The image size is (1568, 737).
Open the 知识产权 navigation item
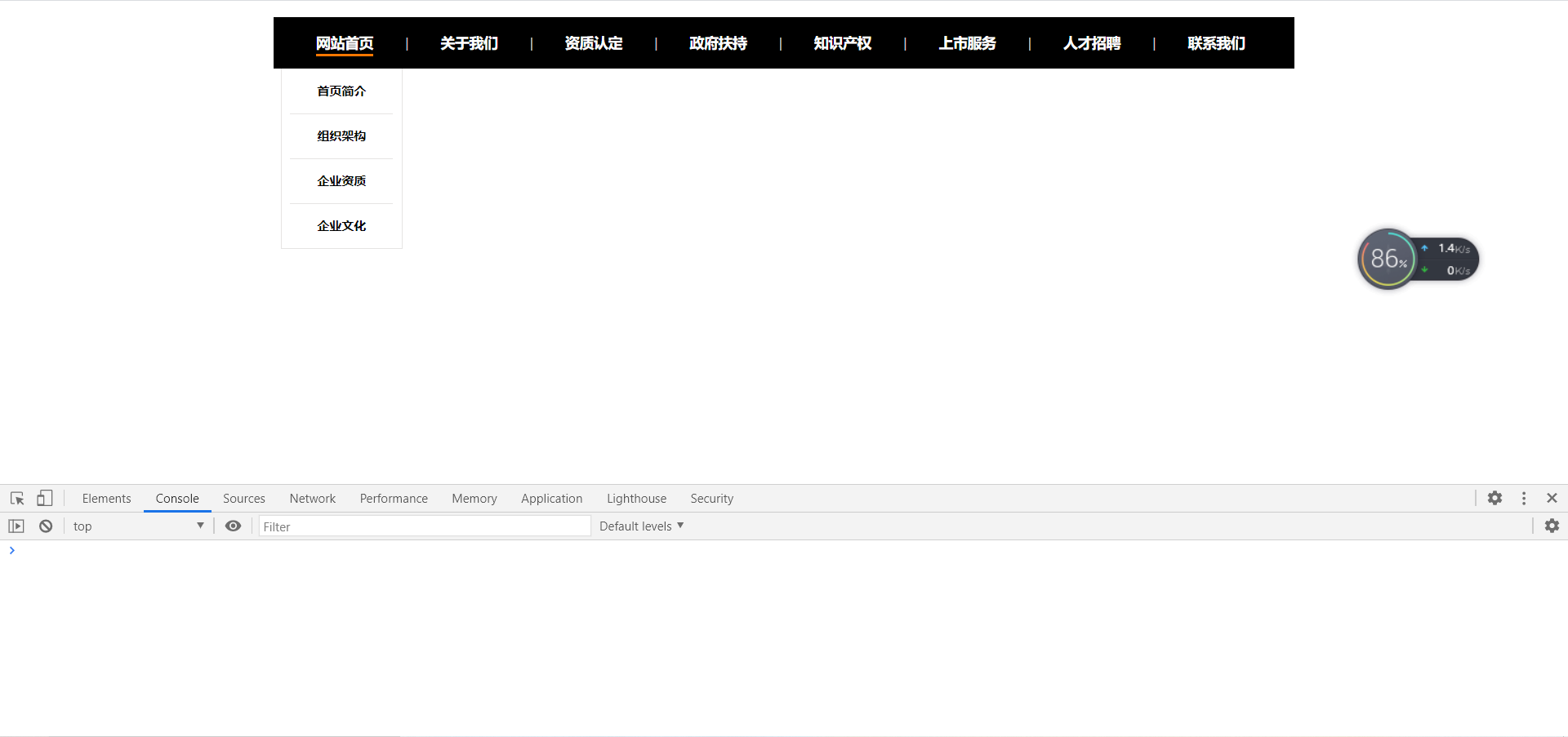tap(843, 43)
